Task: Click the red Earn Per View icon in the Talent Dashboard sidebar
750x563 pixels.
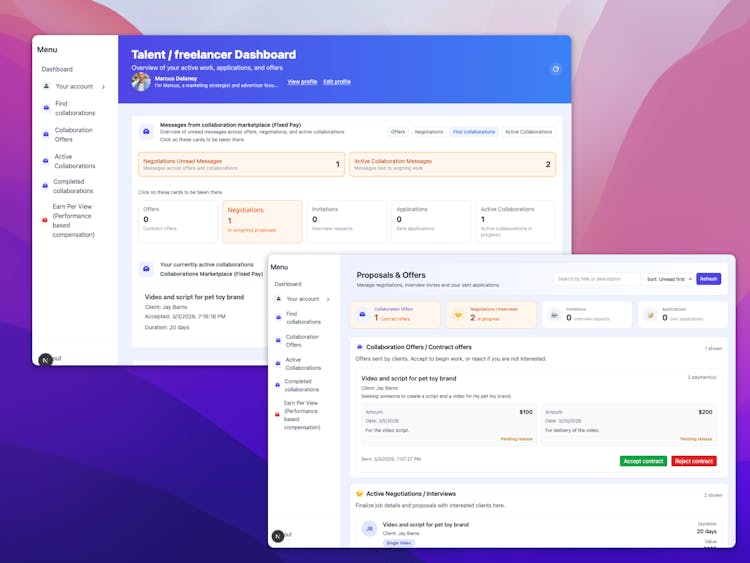Action: point(45,220)
